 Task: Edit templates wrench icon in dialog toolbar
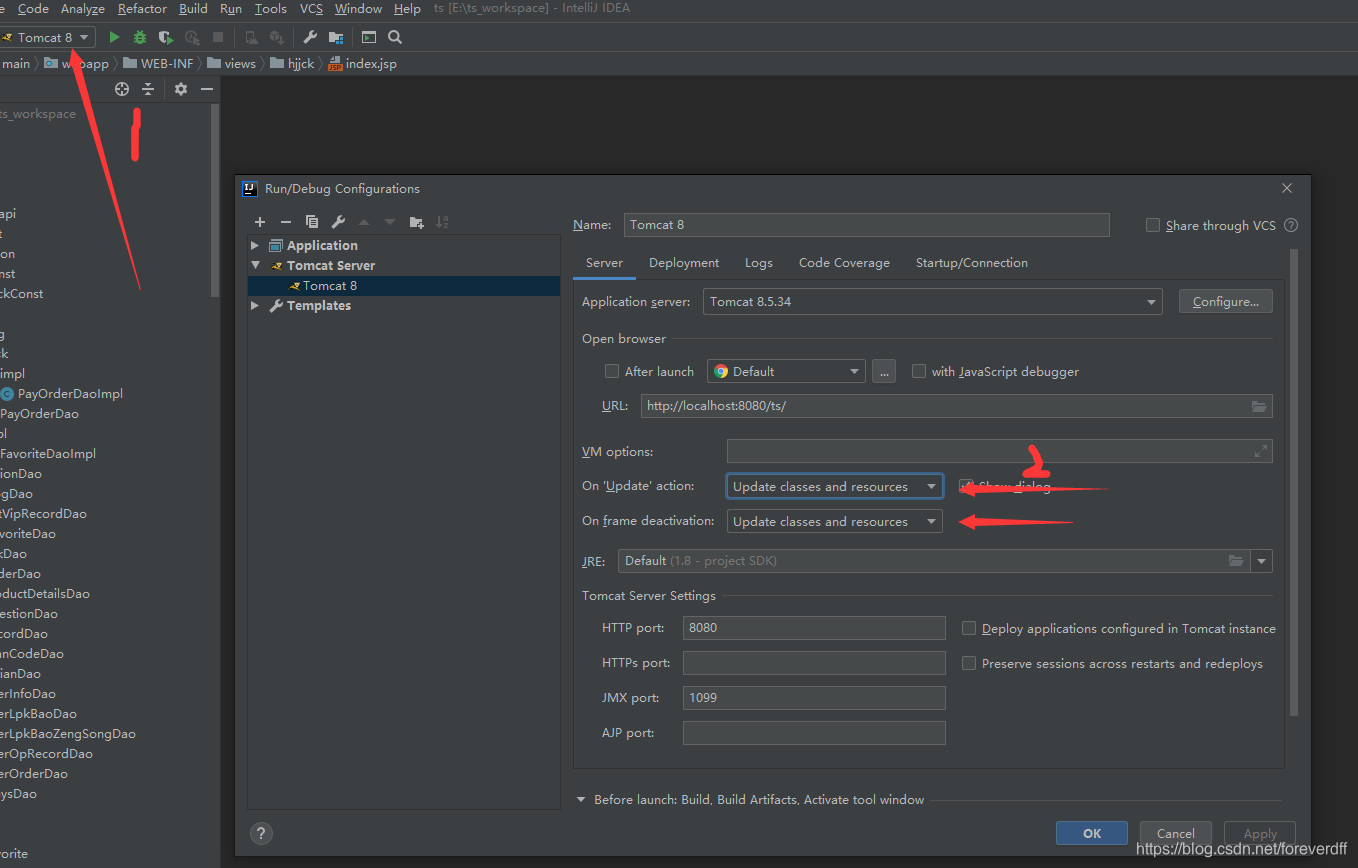[338, 222]
